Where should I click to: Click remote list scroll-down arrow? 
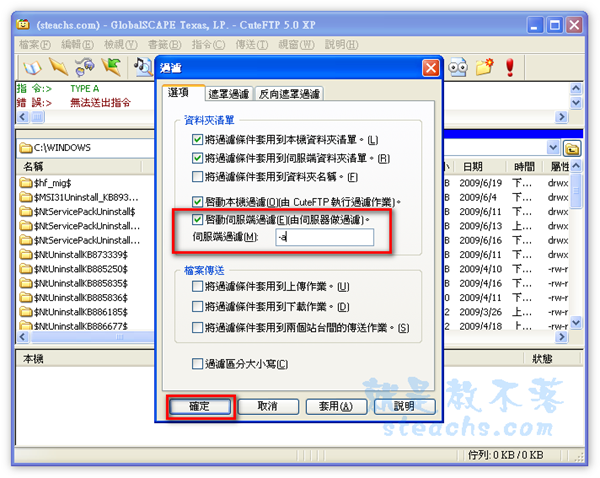coord(576,323)
